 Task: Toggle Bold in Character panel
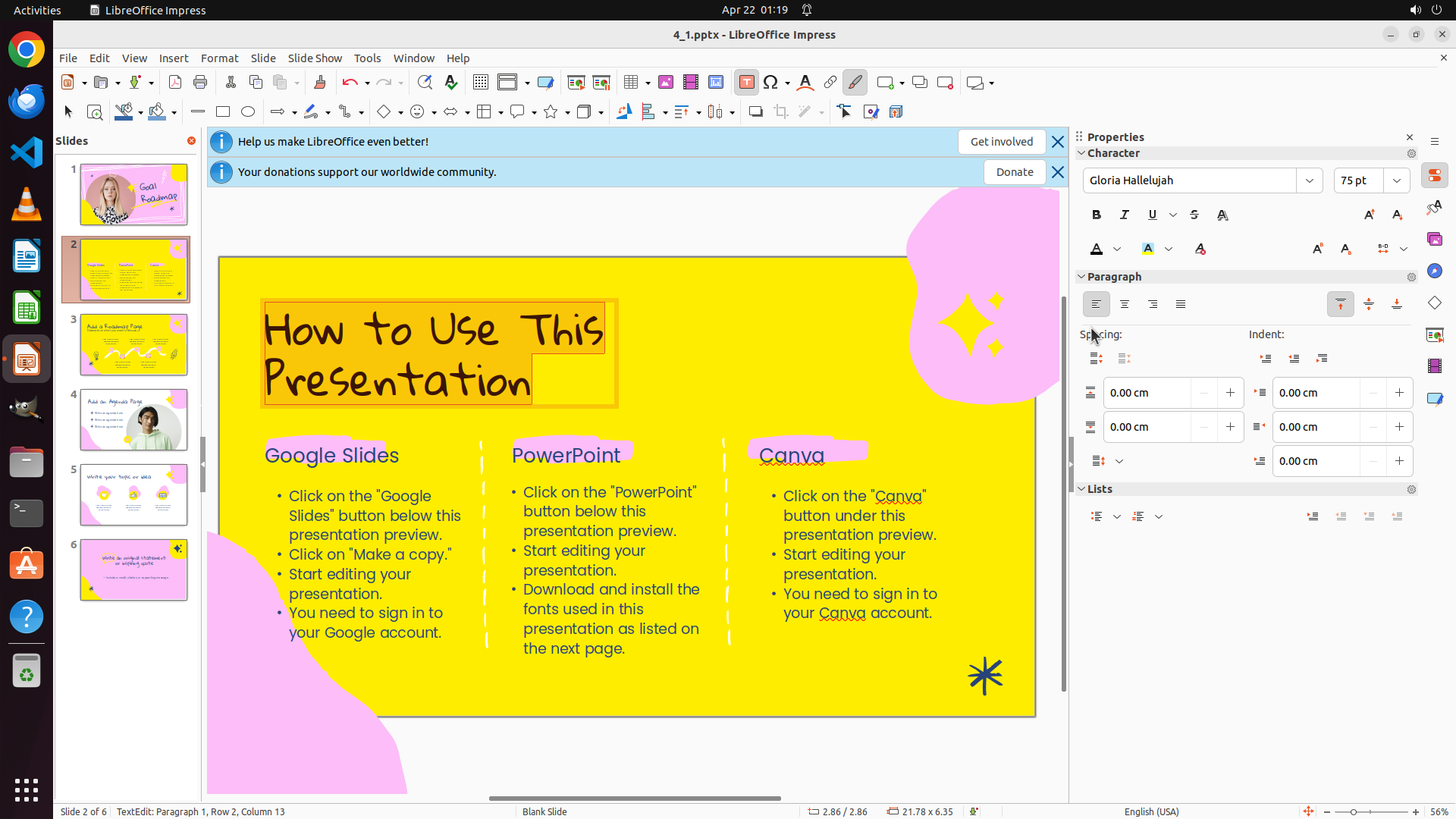1097,215
